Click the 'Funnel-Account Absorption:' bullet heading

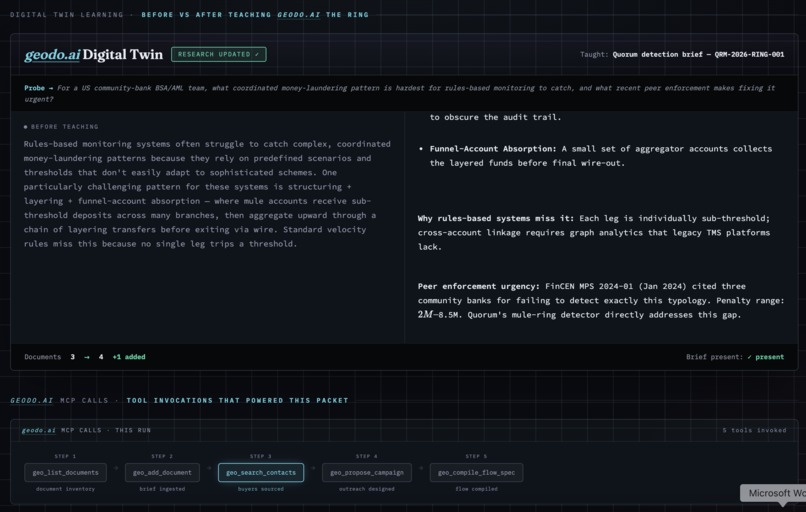pyautogui.click(x=492, y=149)
